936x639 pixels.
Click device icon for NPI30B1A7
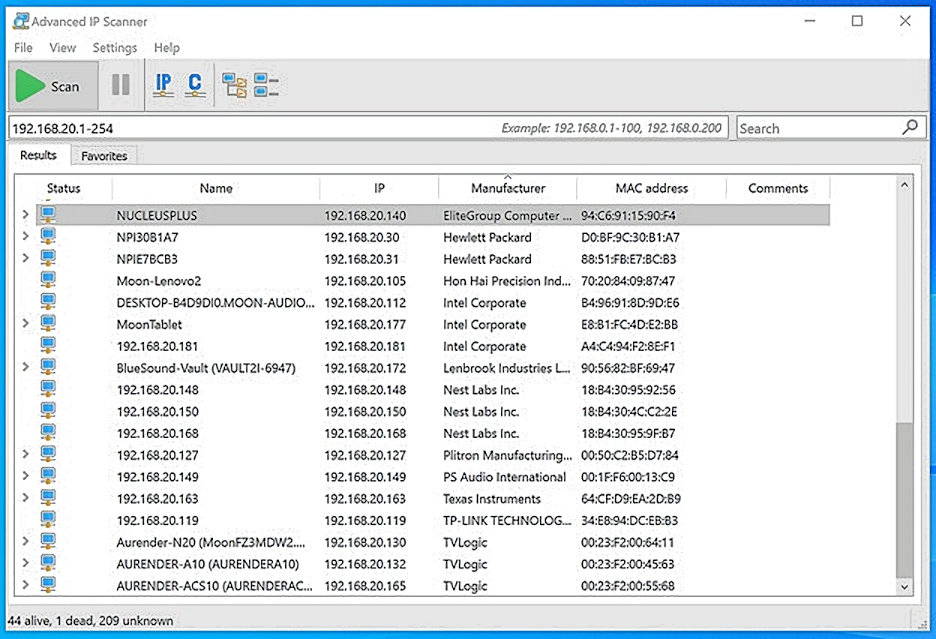point(48,236)
